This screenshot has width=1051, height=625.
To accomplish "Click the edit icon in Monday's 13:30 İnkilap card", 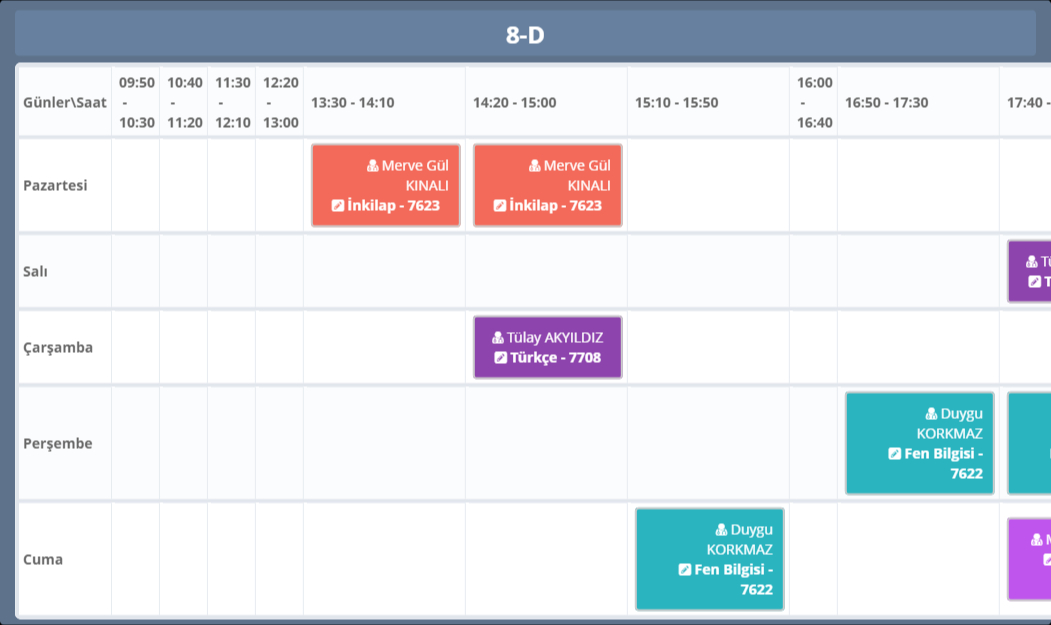I will pyautogui.click(x=337, y=206).
